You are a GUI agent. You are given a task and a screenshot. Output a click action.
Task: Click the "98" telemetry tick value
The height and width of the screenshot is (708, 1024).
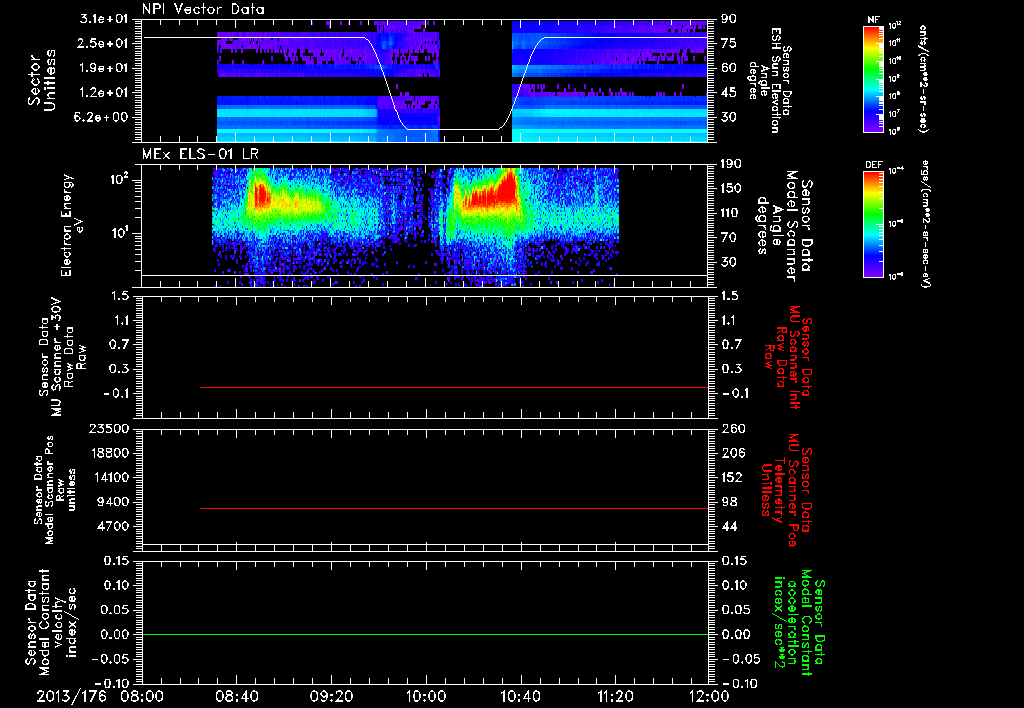click(x=729, y=502)
